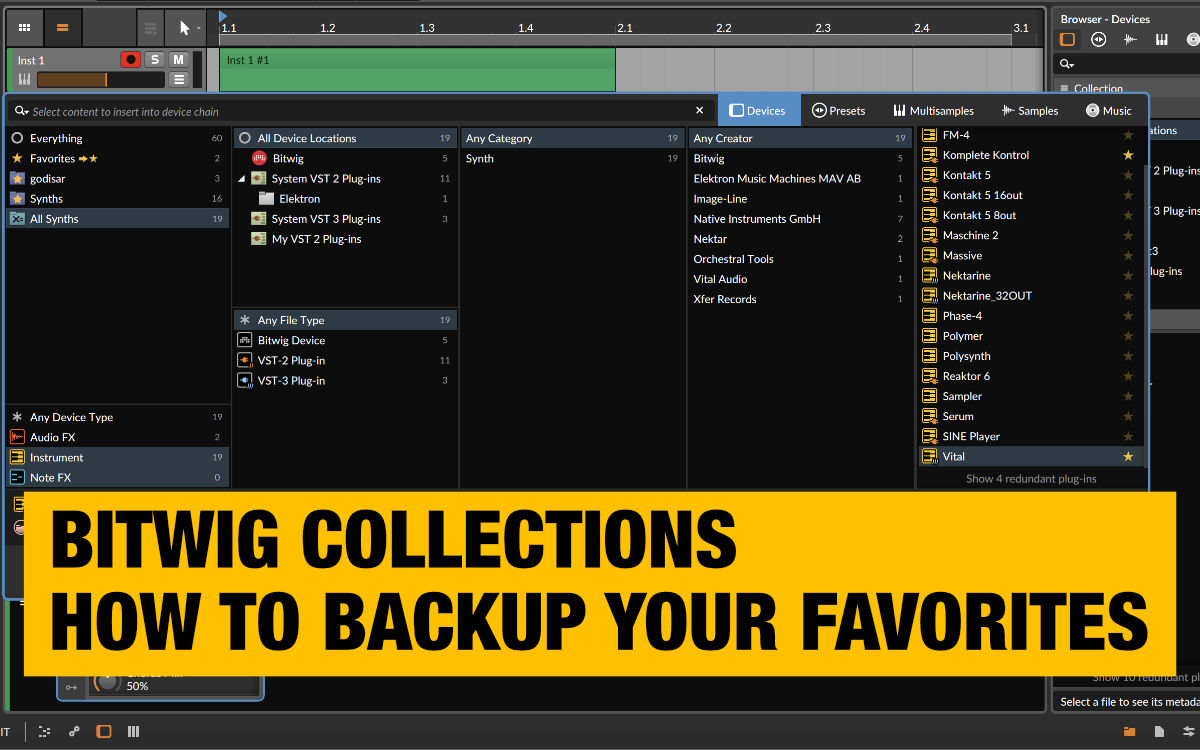
Task: Show 4 redundant plug-ins
Action: [1031, 478]
